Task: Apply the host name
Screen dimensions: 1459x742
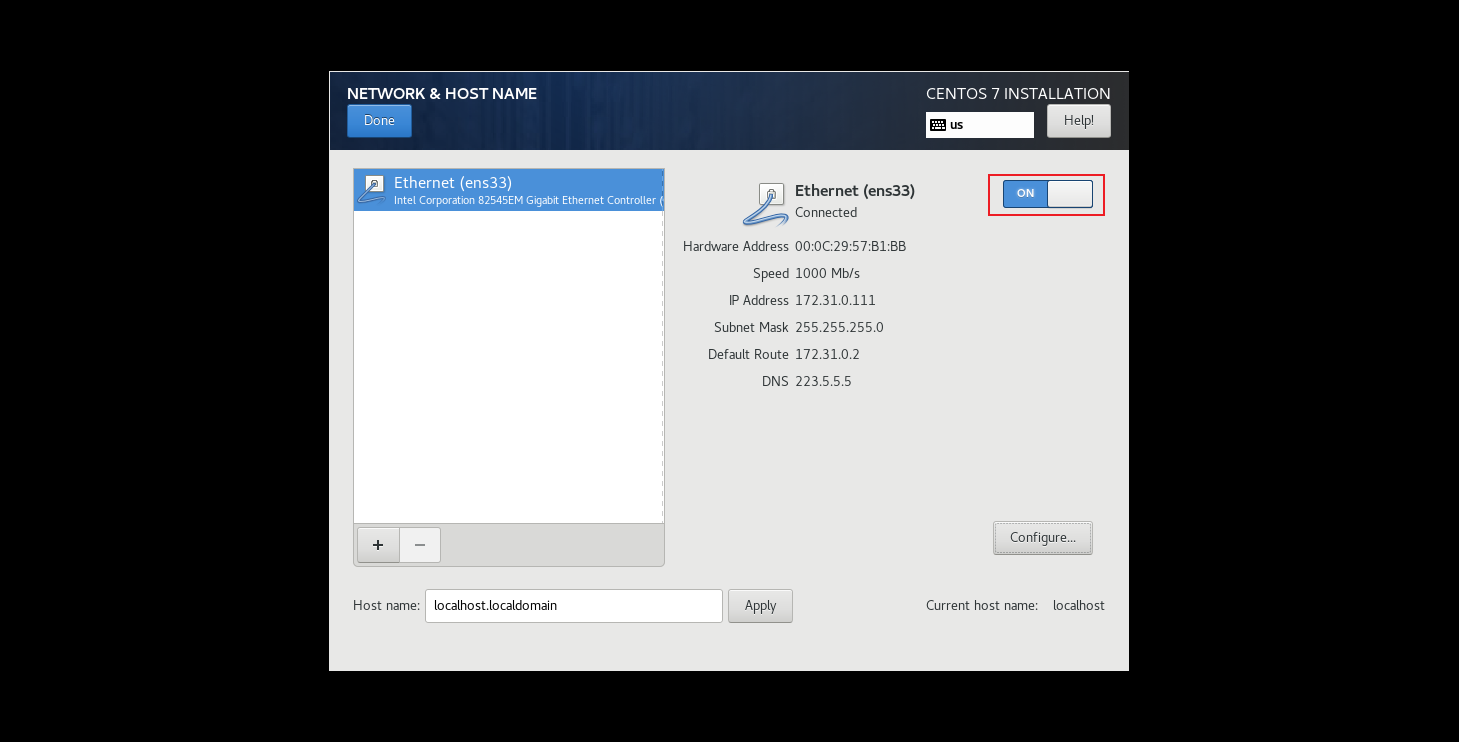Action: pos(760,606)
